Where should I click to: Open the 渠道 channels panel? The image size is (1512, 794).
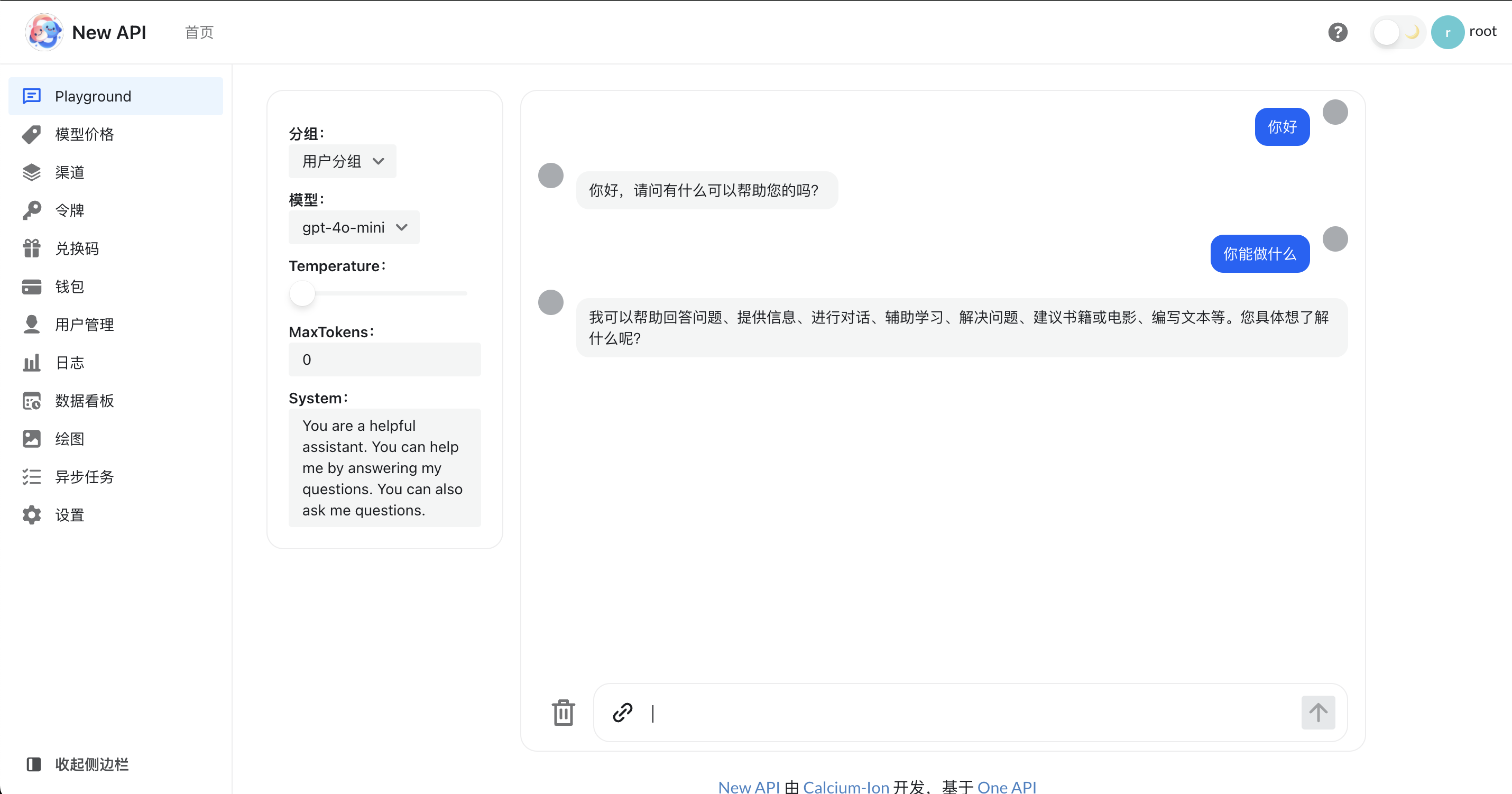click(x=69, y=172)
